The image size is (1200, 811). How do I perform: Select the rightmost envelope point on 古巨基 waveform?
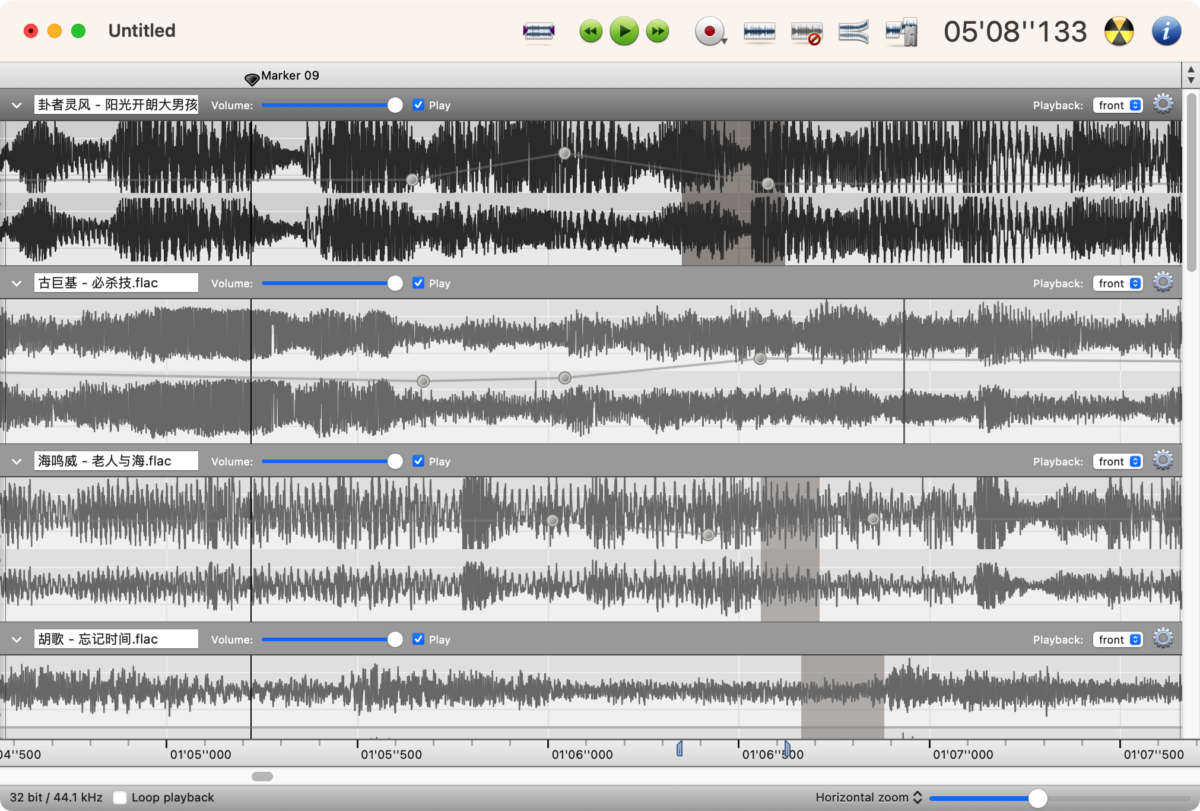(760, 358)
